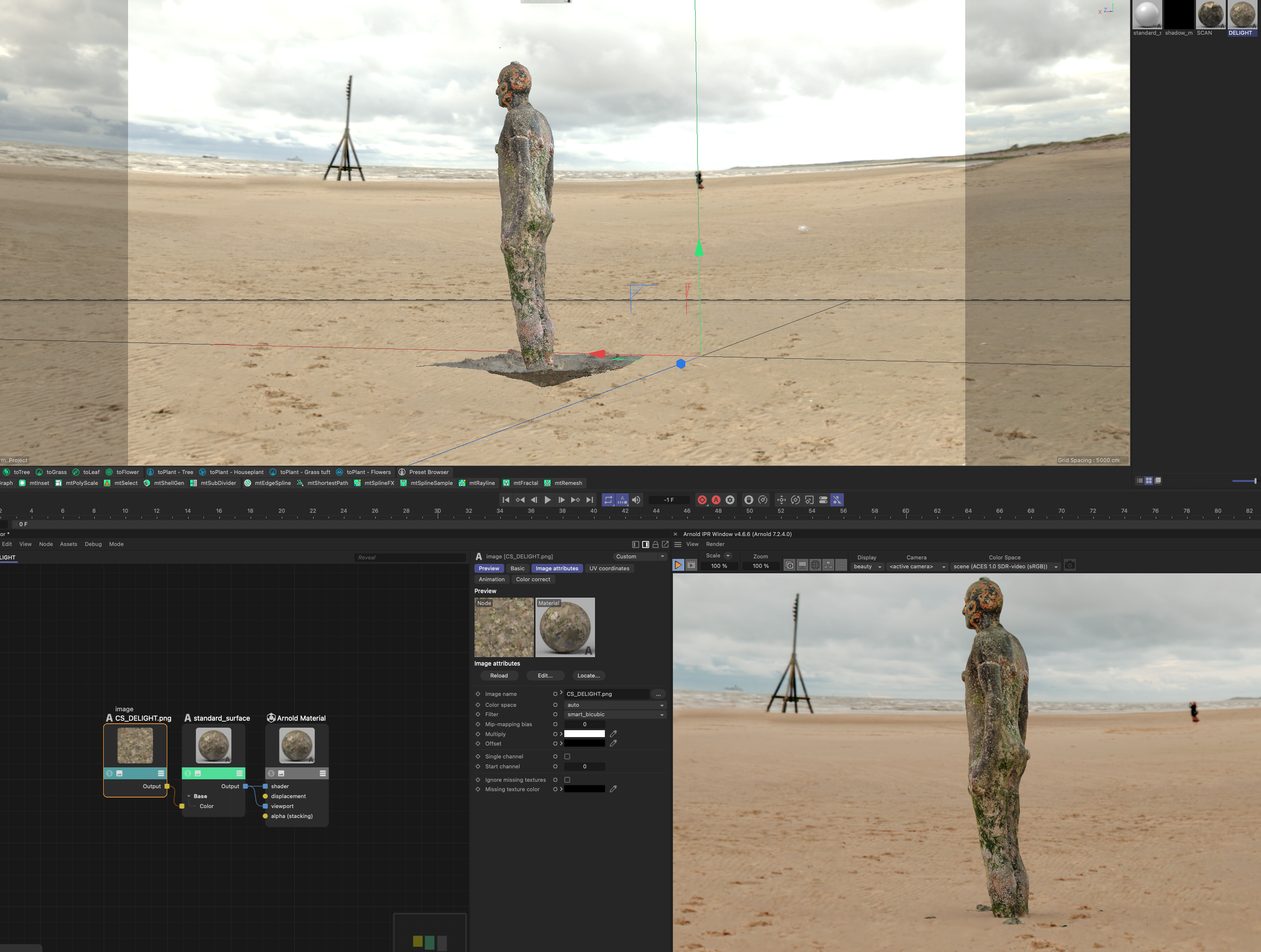The image size is (1261, 952).
Task: Play the animation forwards
Action: [x=548, y=500]
